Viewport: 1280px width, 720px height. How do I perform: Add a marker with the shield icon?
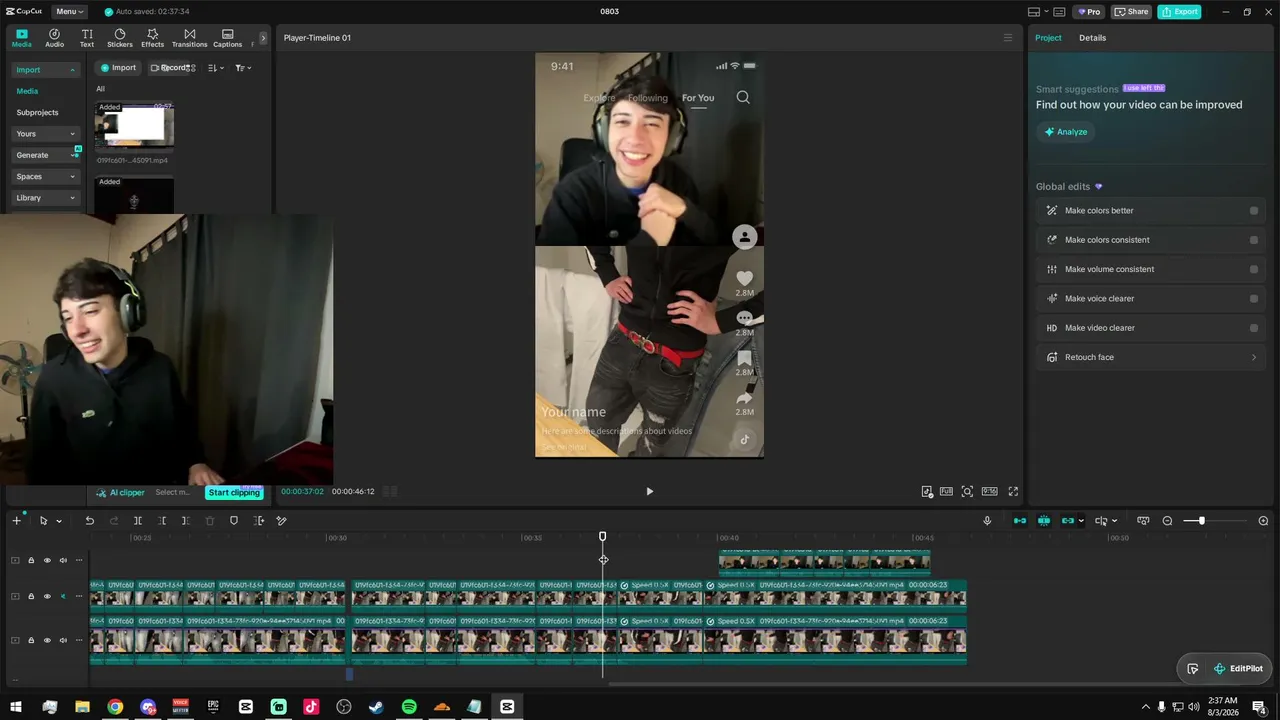pos(234,521)
